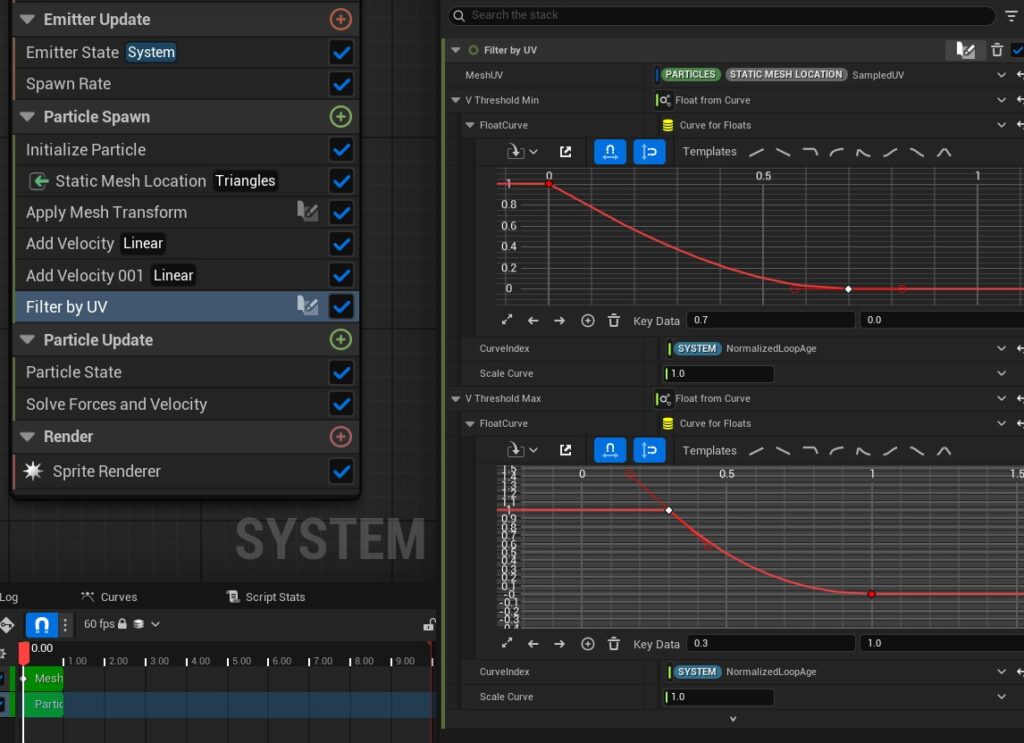
Task: Open the MeshUV SampledUV dropdown arrow
Action: point(1001,75)
